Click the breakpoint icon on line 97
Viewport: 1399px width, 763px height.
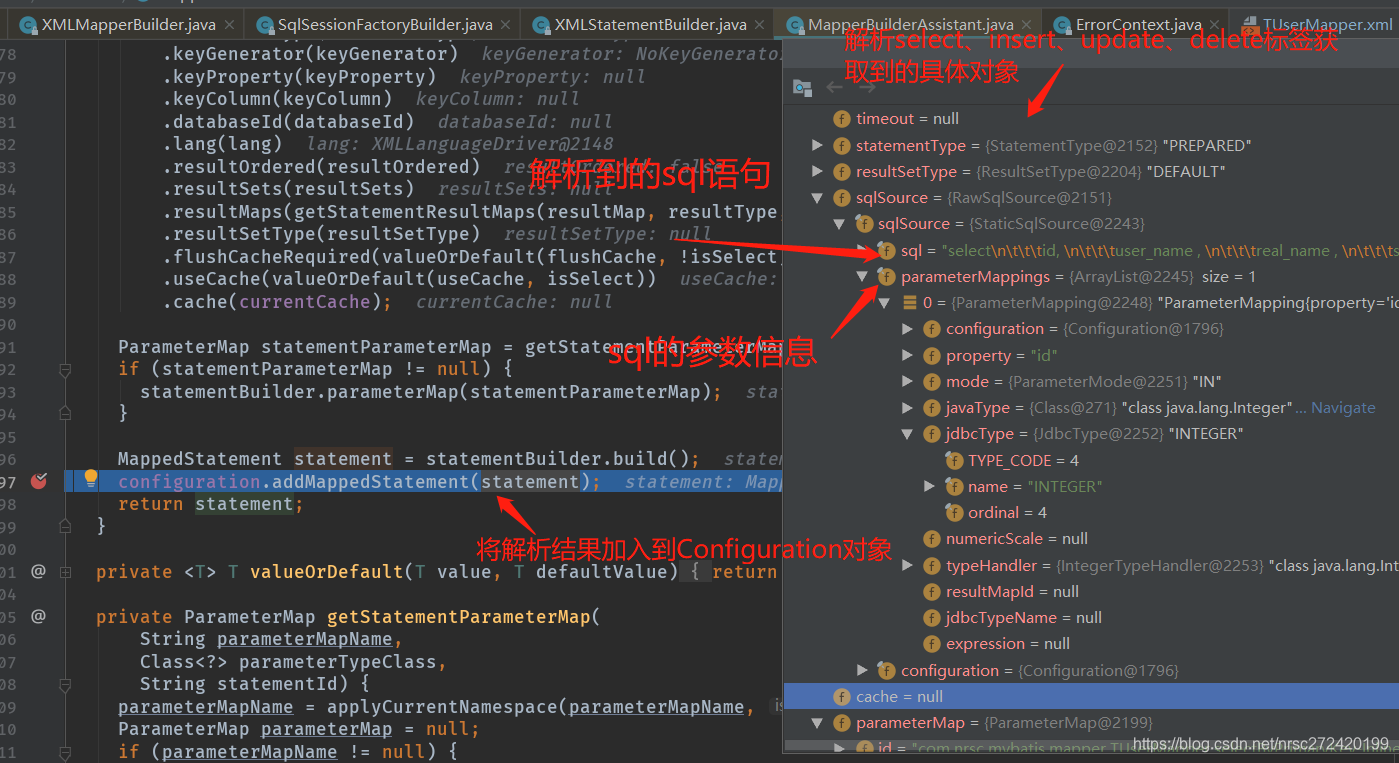pyautogui.click(x=39, y=481)
